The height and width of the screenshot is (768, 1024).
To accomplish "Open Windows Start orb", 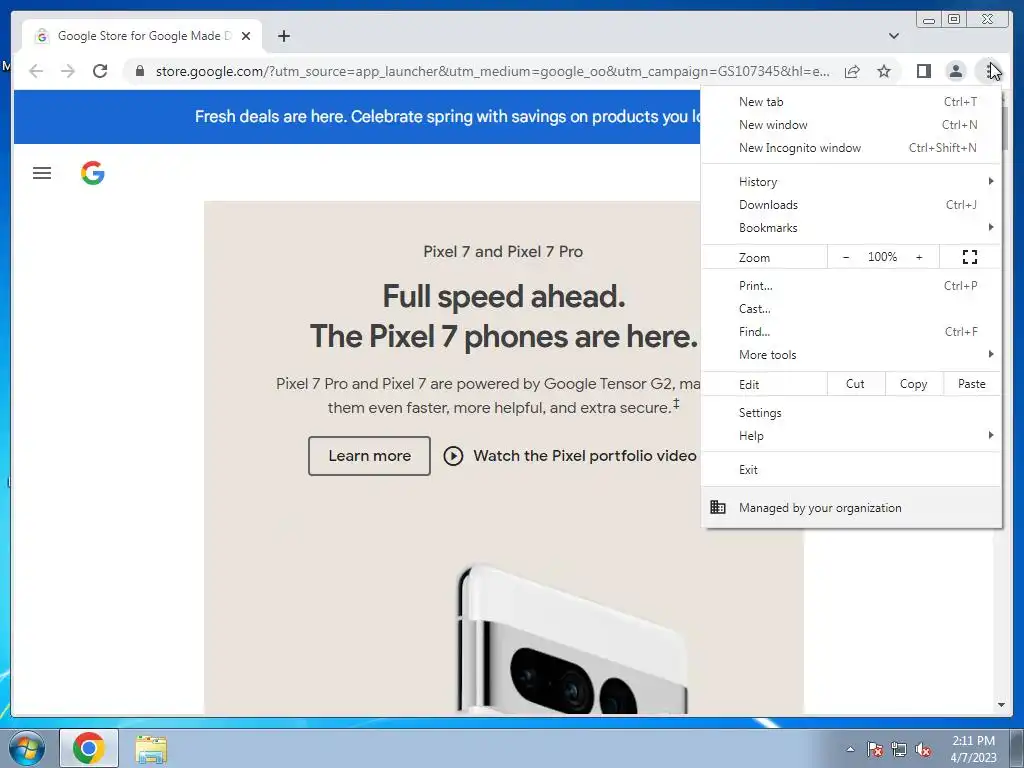I will pos(27,748).
